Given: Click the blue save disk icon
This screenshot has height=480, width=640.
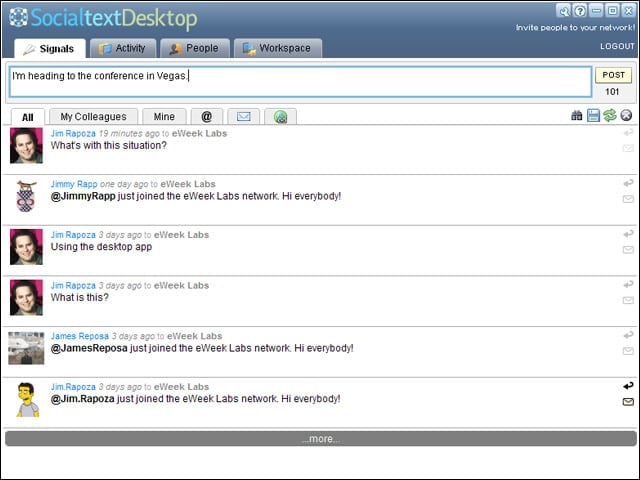Looking at the screenshot, I should 593,116.
